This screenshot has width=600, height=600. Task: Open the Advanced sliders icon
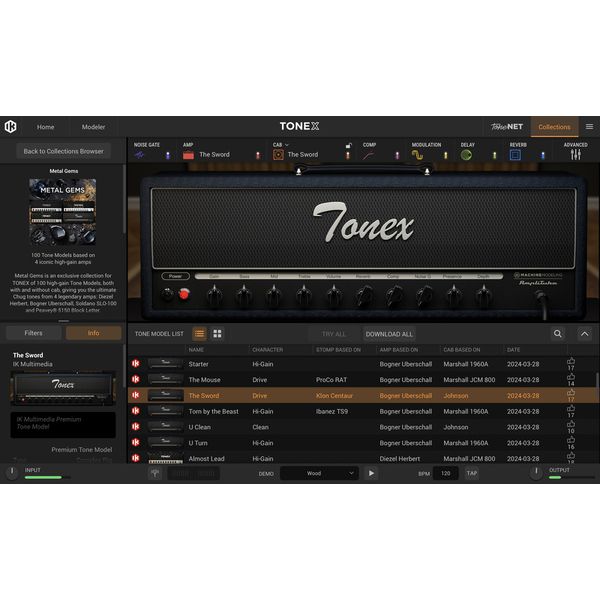576,155
